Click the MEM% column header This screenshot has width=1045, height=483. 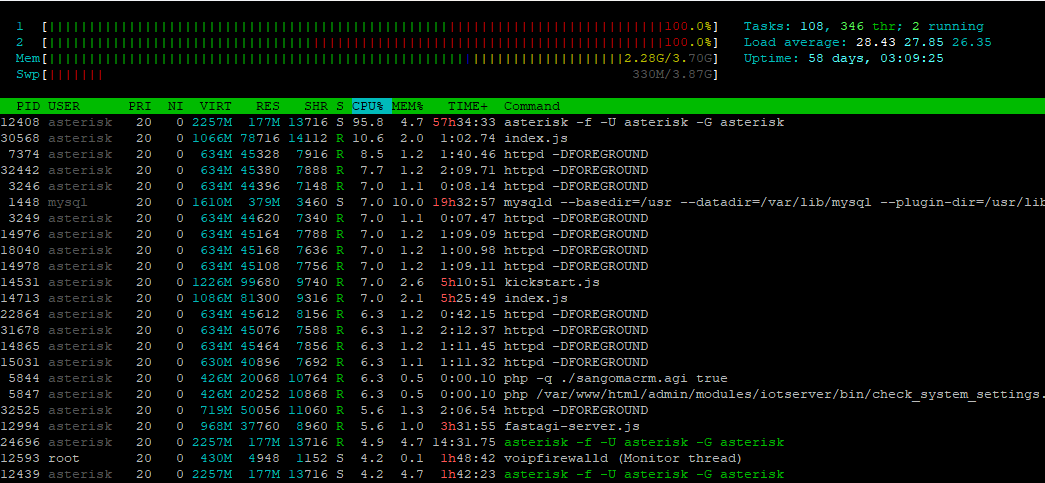pyautogui.click(x=407, y=106)
